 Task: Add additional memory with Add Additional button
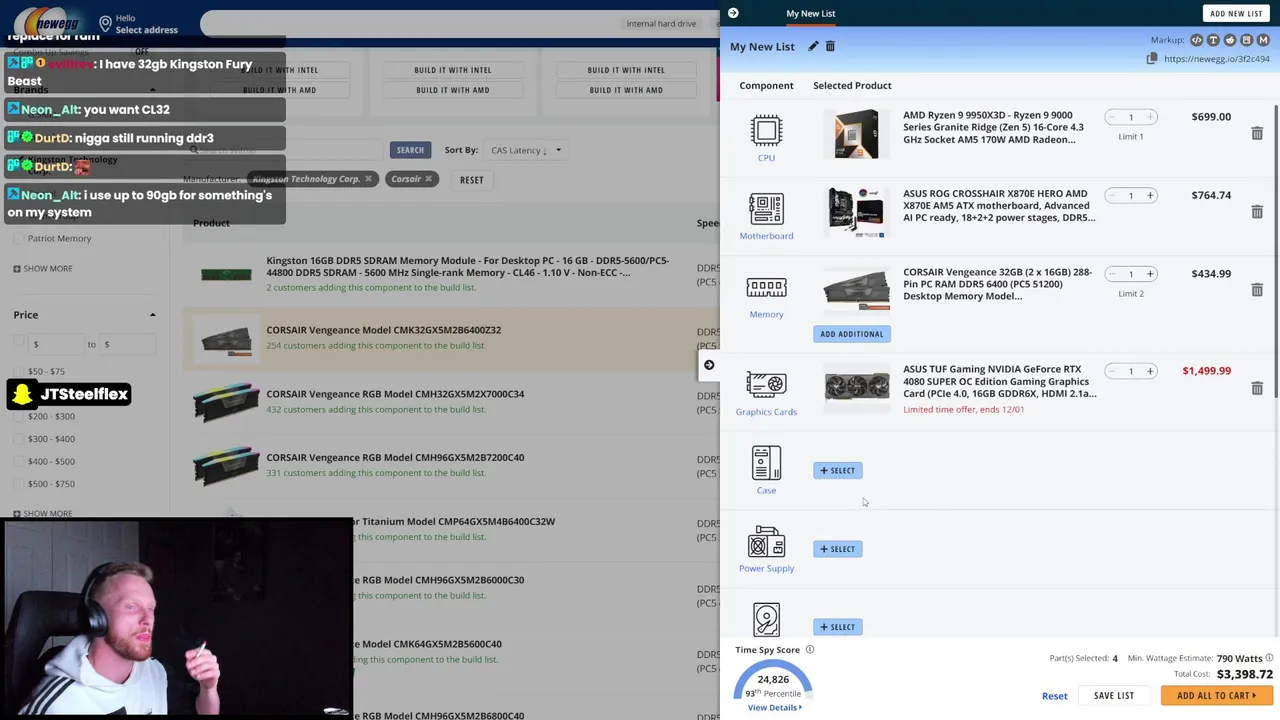click(851, 334)
